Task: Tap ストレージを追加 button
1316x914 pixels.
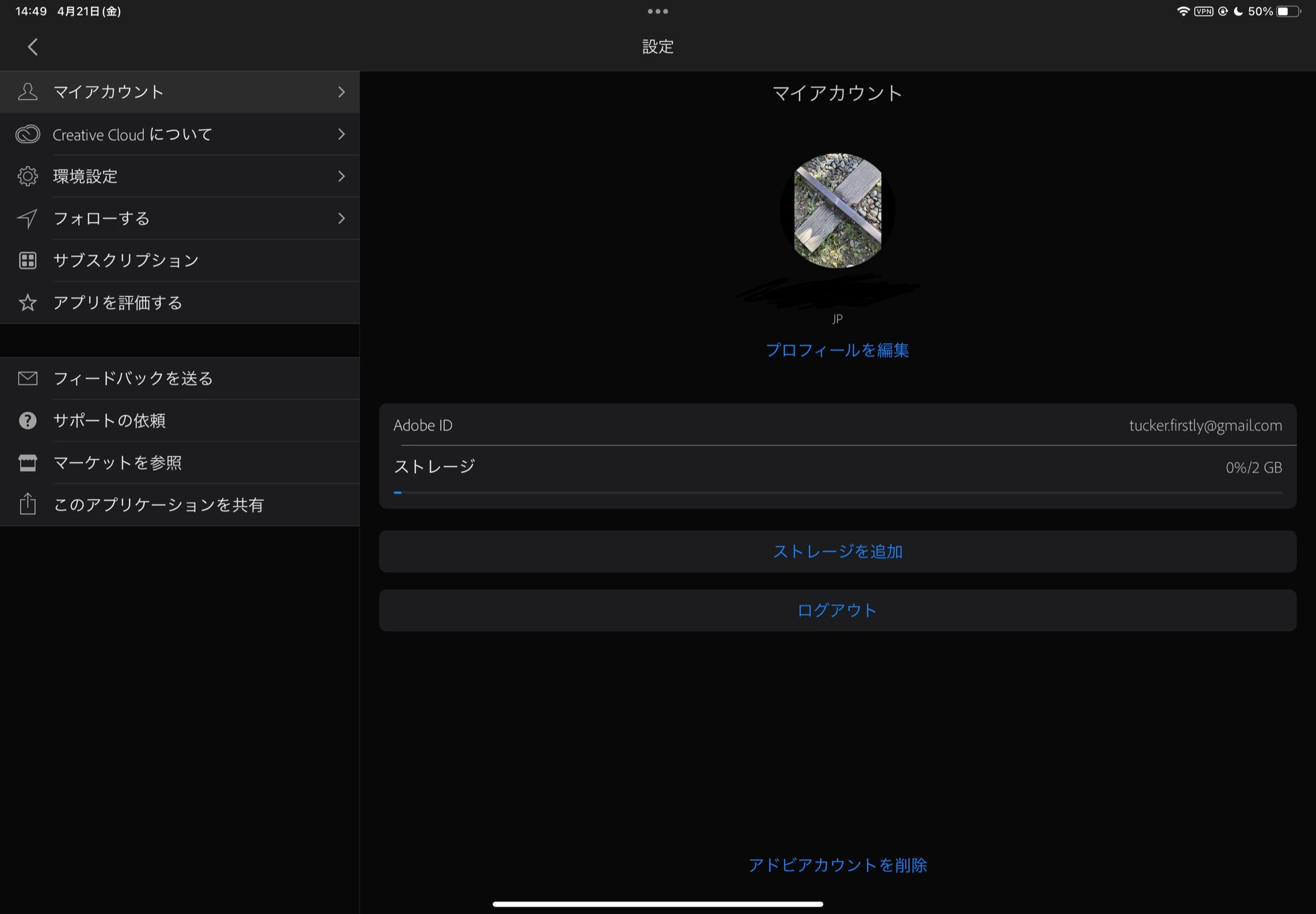Action: click(x=837, y=552)
